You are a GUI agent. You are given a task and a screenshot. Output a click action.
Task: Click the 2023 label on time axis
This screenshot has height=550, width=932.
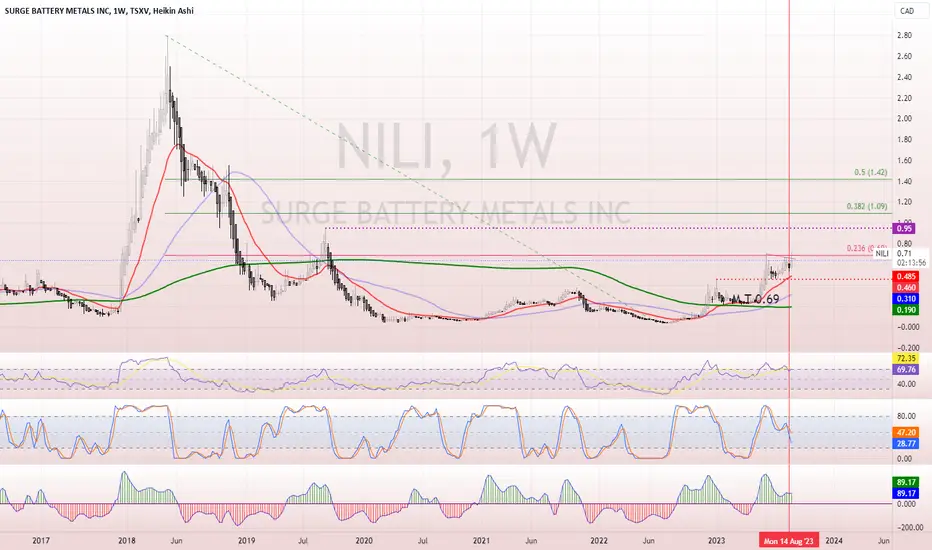(716, 540)
